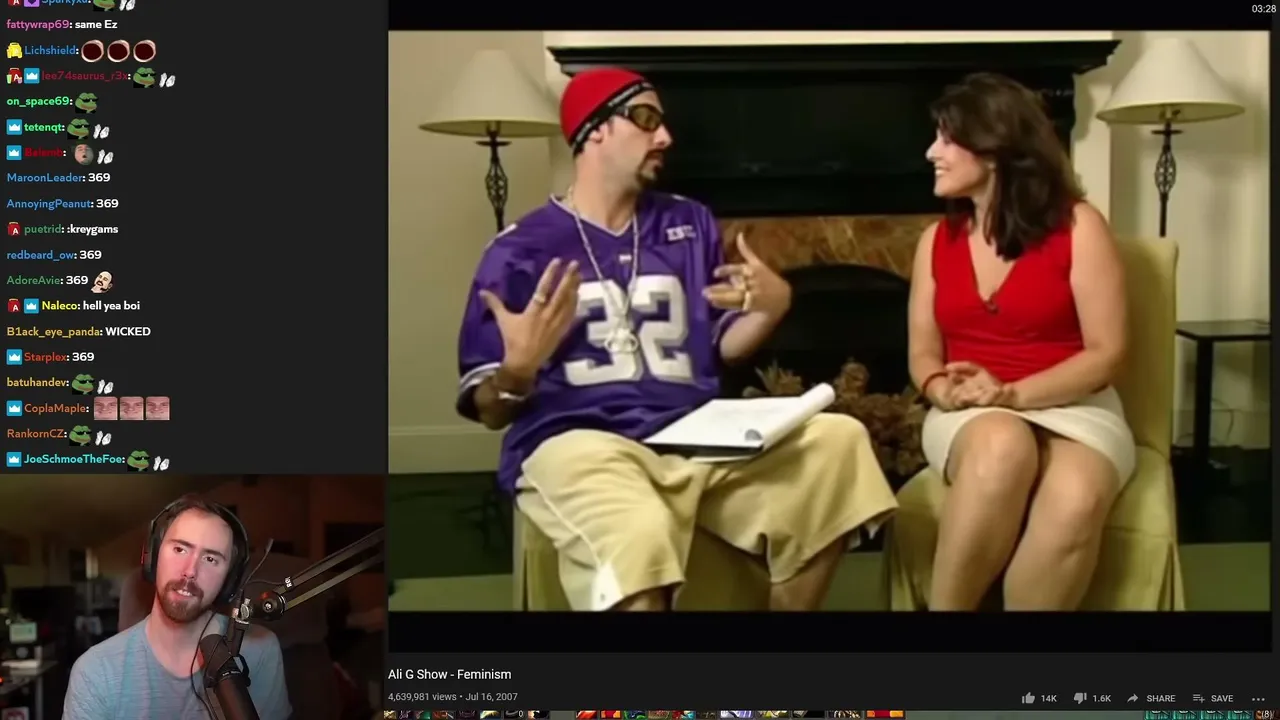Click the first face emote after CoplaMaple
Screen dimensions: 1280x720
tap(105, 408)
